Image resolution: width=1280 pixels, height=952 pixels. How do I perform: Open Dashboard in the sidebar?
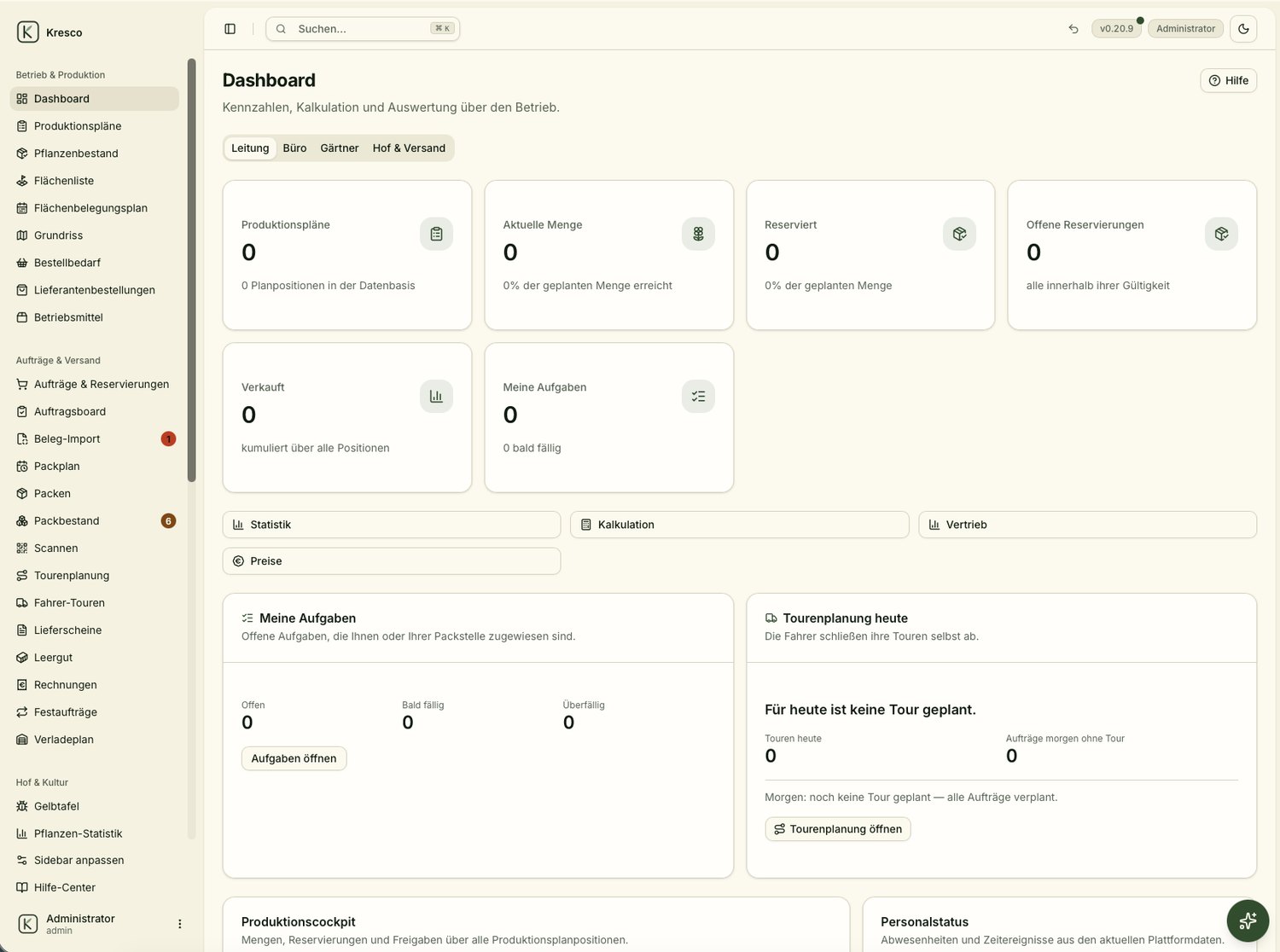[95, 99]
